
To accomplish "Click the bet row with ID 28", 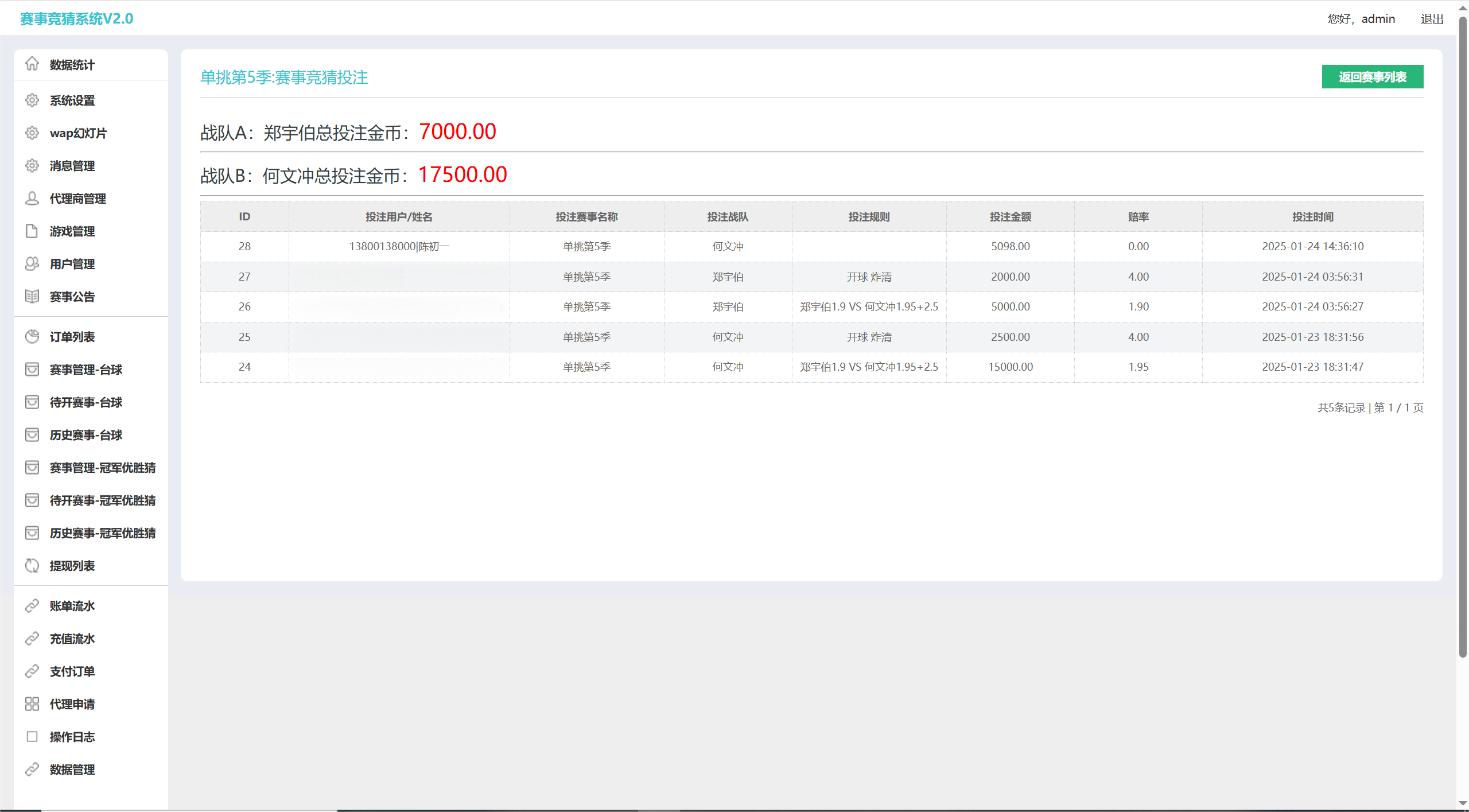I will coord(811,246).
